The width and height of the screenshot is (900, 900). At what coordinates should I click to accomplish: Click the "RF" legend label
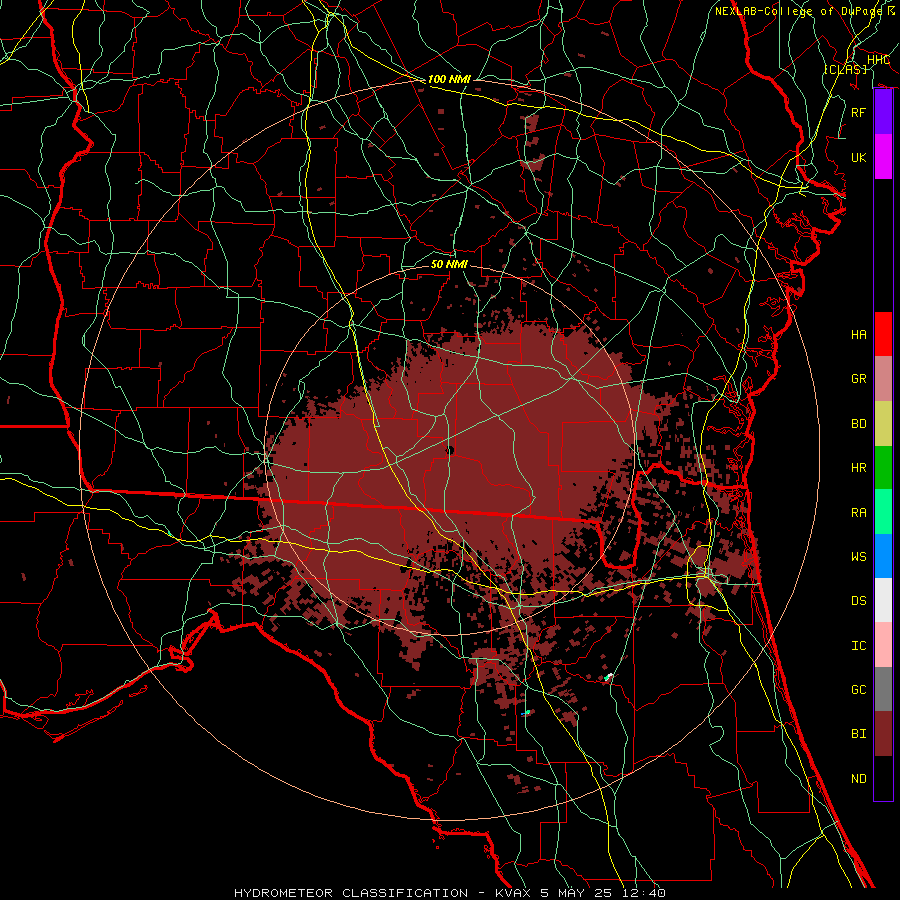point(859,112)
